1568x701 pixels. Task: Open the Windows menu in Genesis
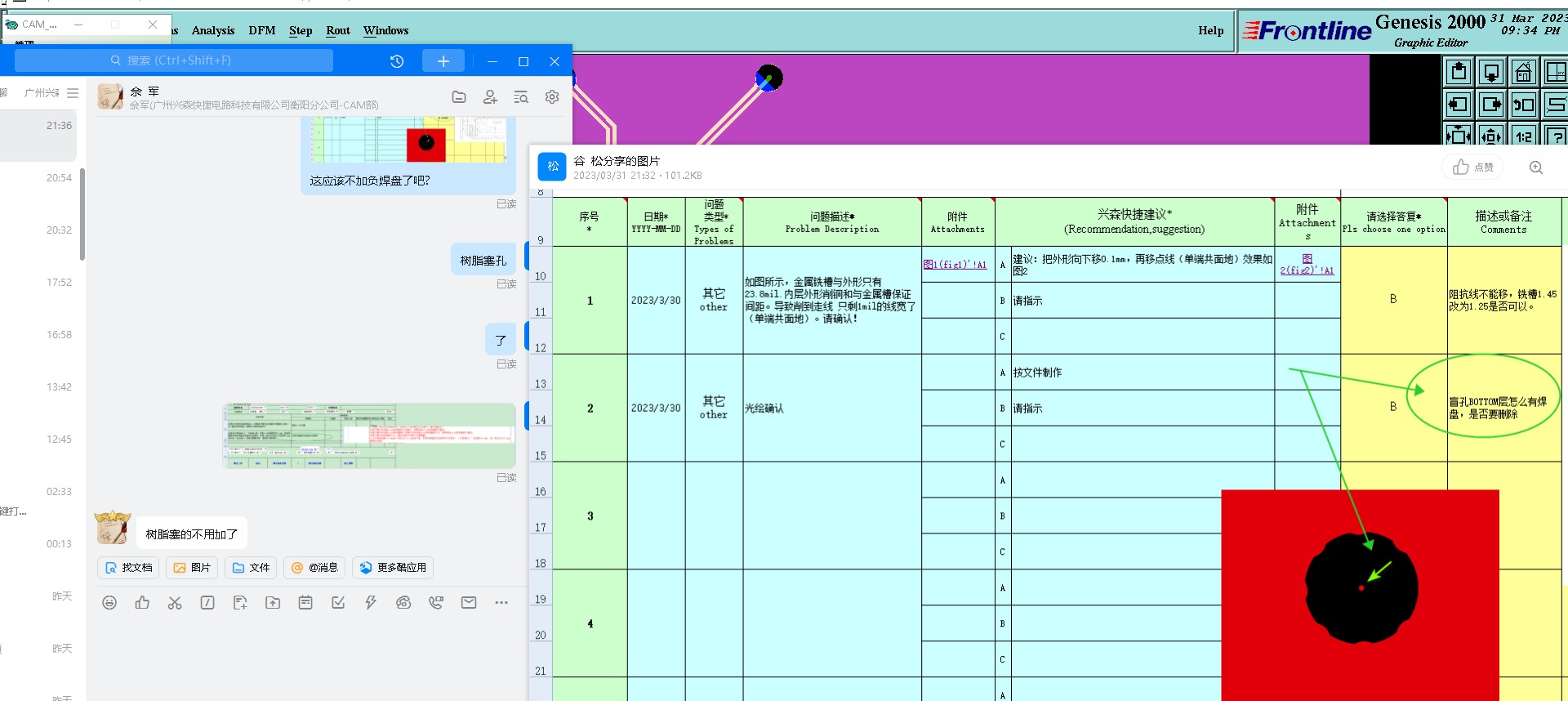(x=385, y=30)
